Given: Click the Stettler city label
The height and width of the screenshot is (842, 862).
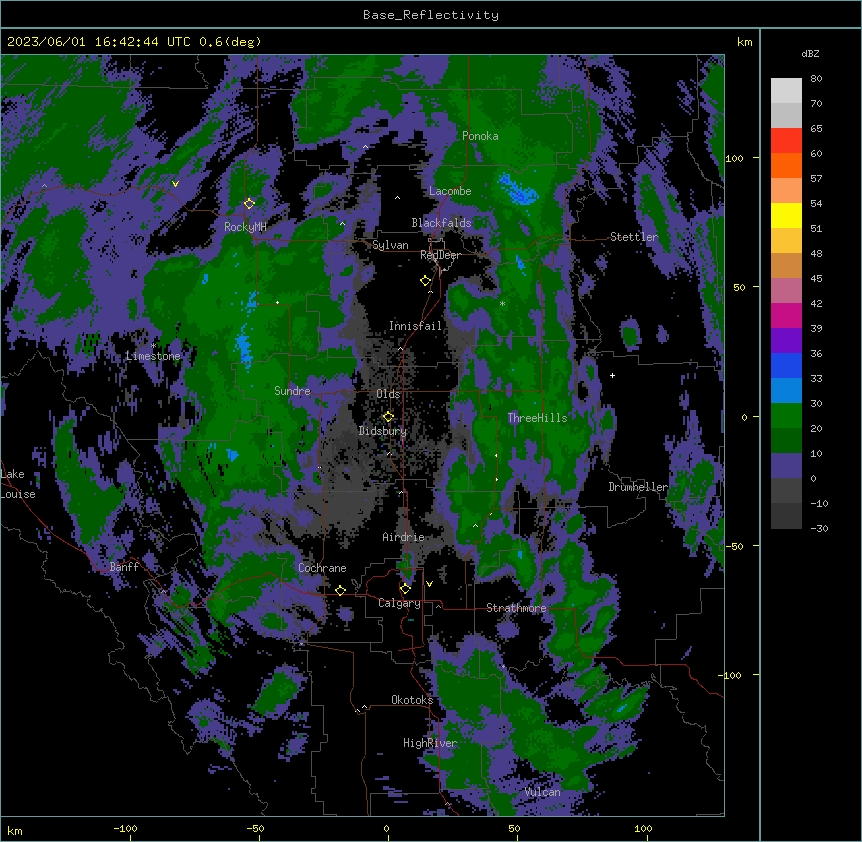Looking at the screenshot, I should [x=634, y=237].
